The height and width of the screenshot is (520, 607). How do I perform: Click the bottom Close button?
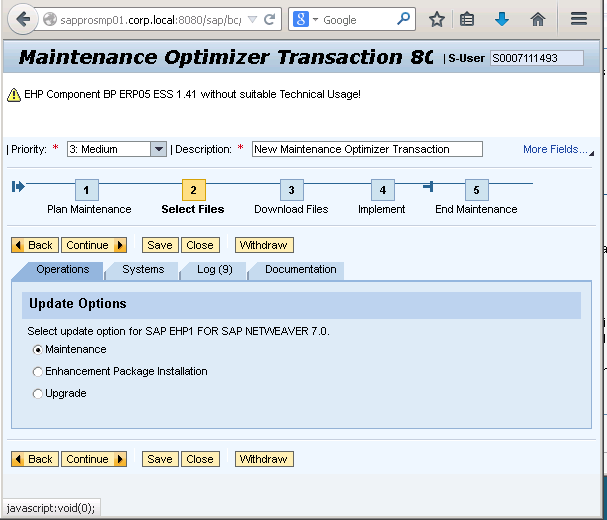click(x=200, y=459)
